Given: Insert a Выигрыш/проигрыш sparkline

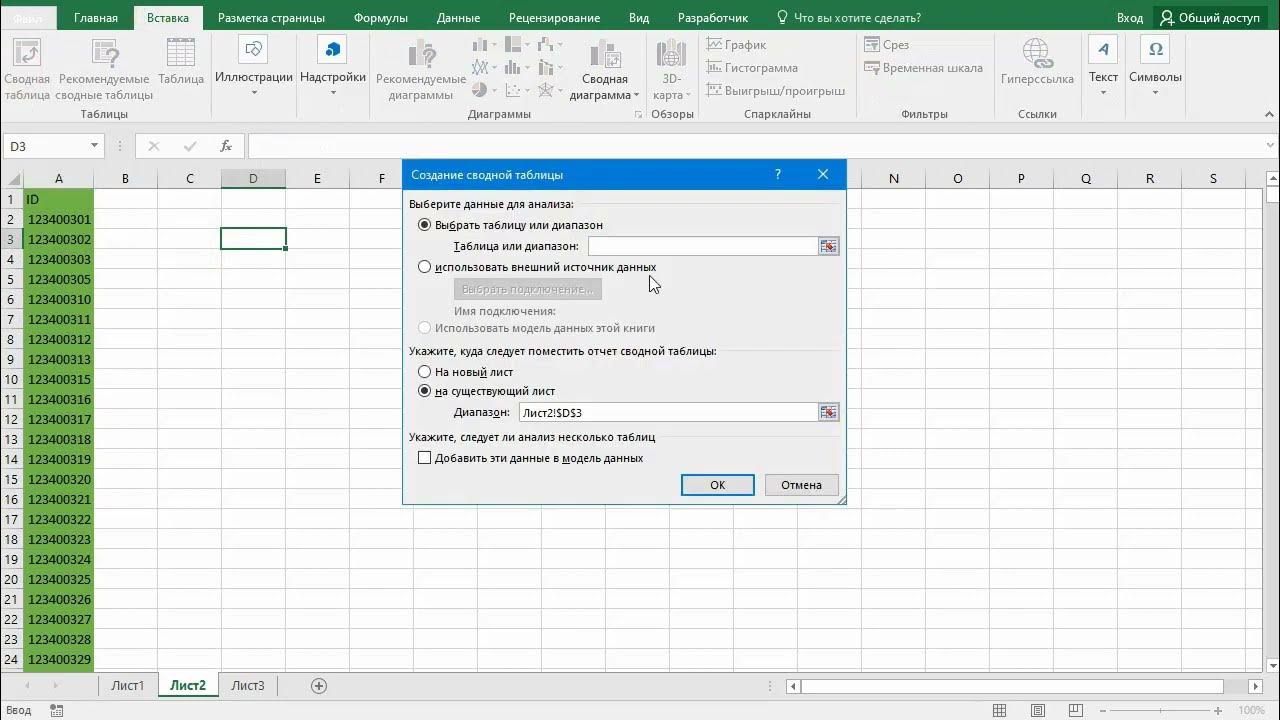Looking at the screenshot, I should tap(776, 91).
